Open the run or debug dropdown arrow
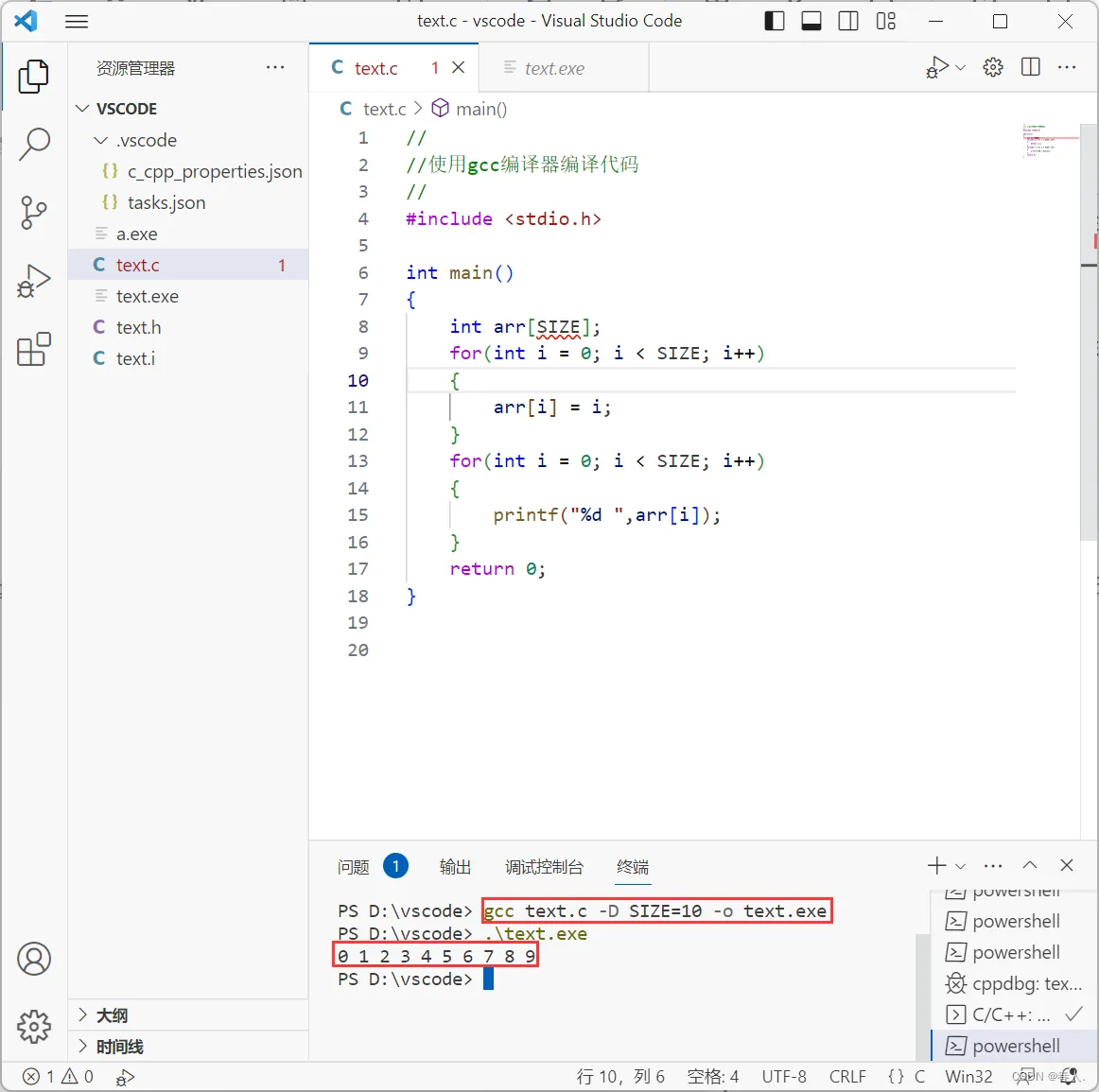 pos(961,67)
